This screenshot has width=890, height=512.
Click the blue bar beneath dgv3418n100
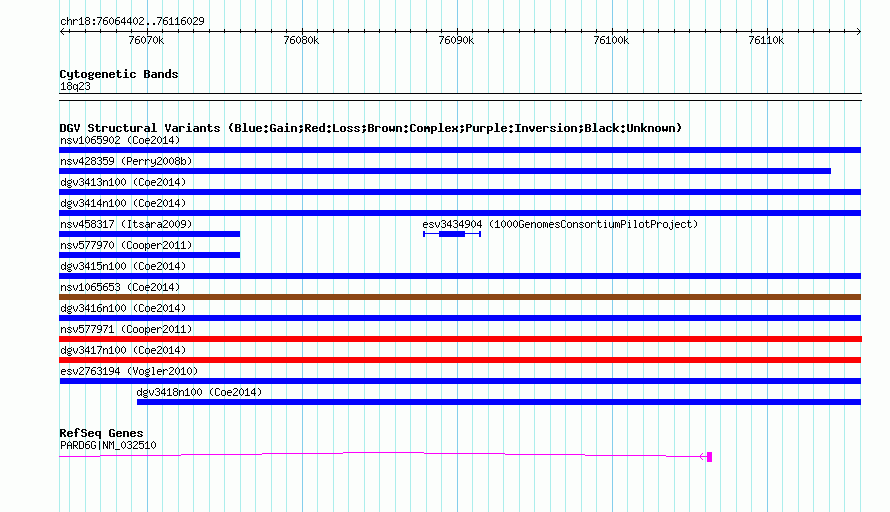pyautogui.click(x=499, y=402)
